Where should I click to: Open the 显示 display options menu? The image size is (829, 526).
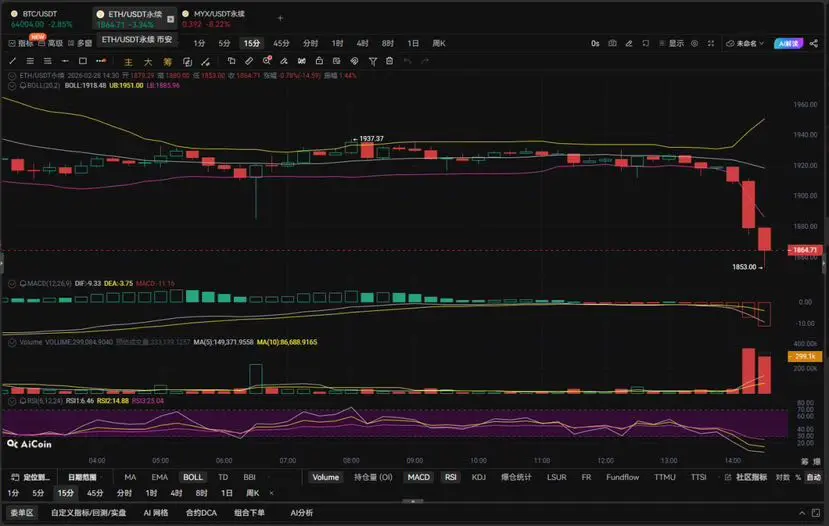[x=672, y=43]
